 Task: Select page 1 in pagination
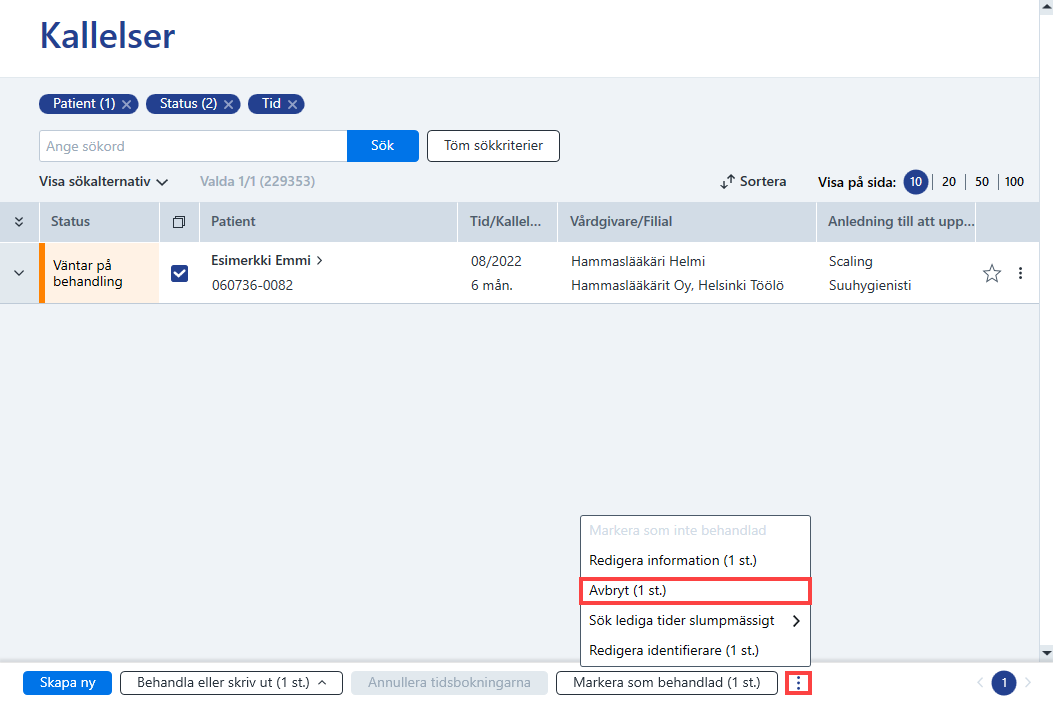tap(1004, 683)
